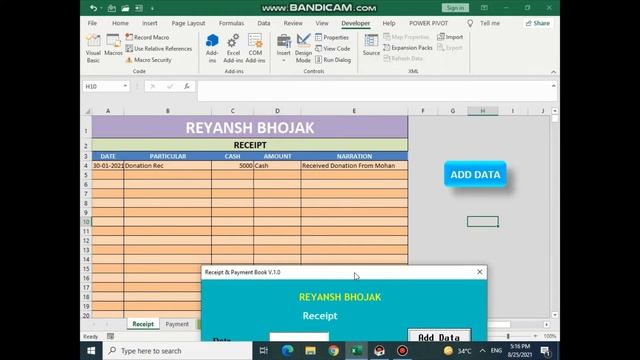Click the Share button
This screenshot has height=360, width=640.
click(538, 23)
